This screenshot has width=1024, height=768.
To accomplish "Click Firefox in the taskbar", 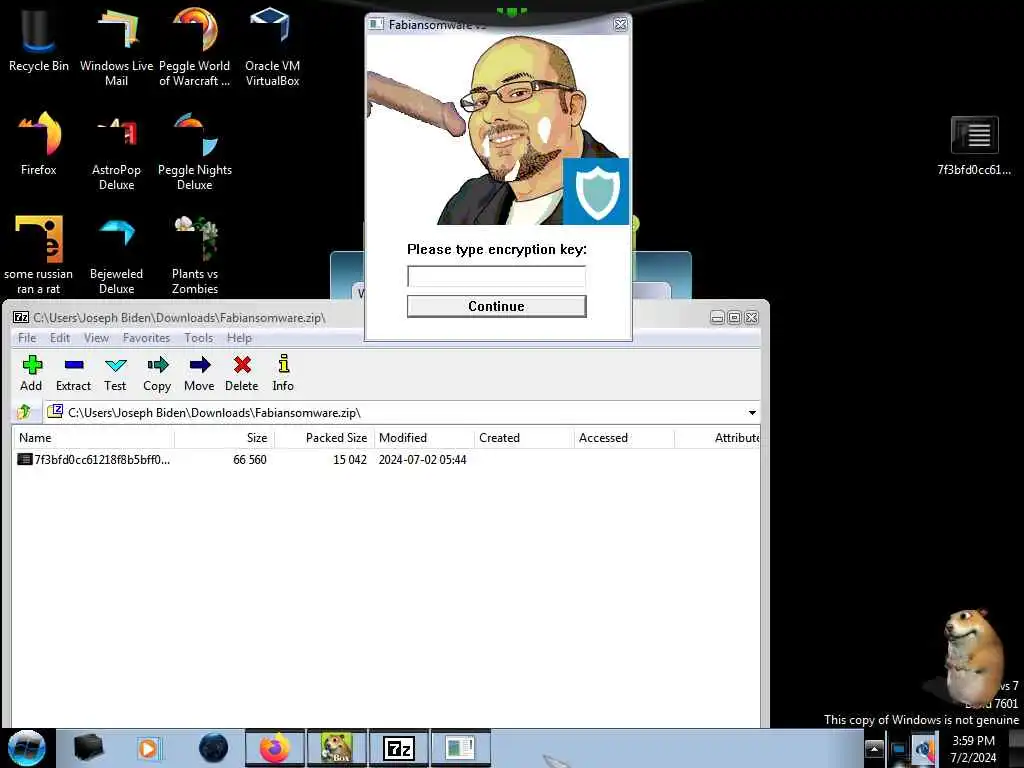I will 275,748.
